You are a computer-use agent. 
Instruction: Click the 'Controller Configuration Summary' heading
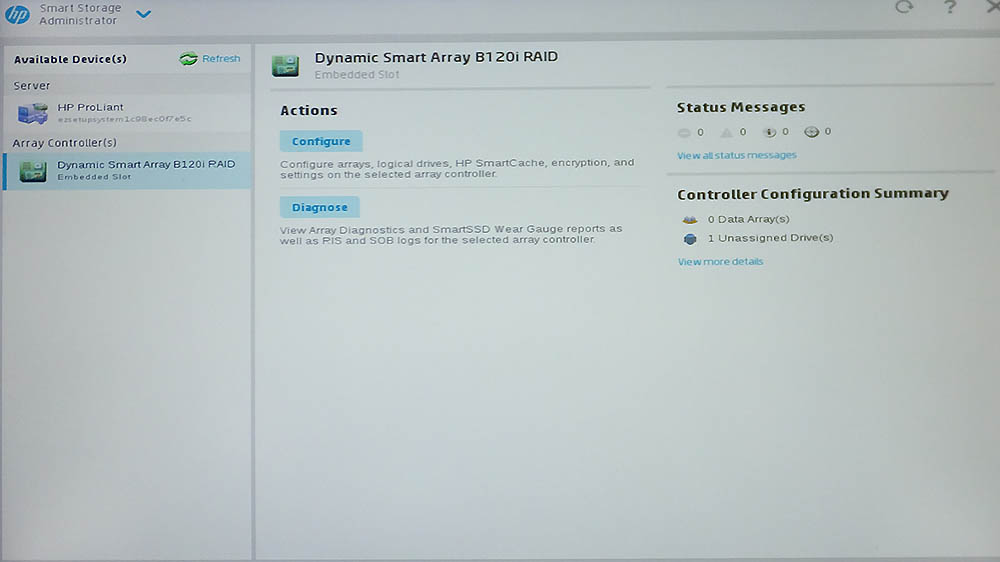[812, 193]
